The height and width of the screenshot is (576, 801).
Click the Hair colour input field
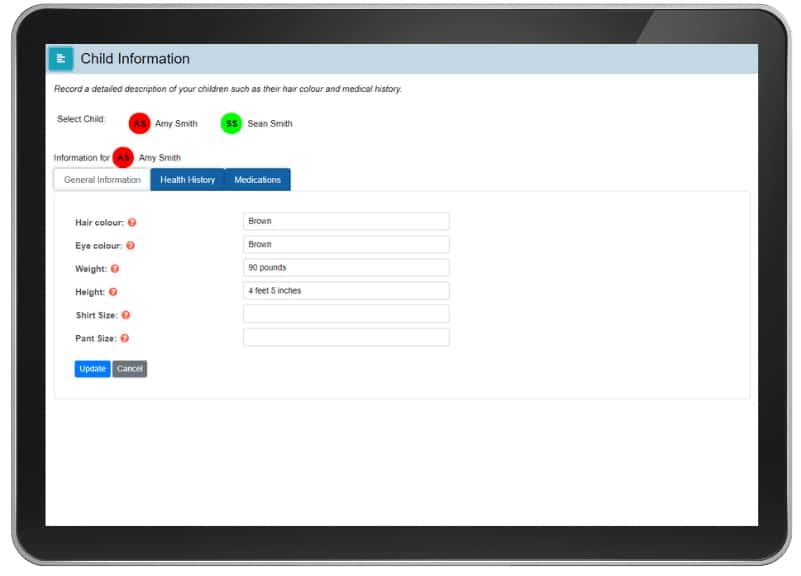tap(346, 221)
